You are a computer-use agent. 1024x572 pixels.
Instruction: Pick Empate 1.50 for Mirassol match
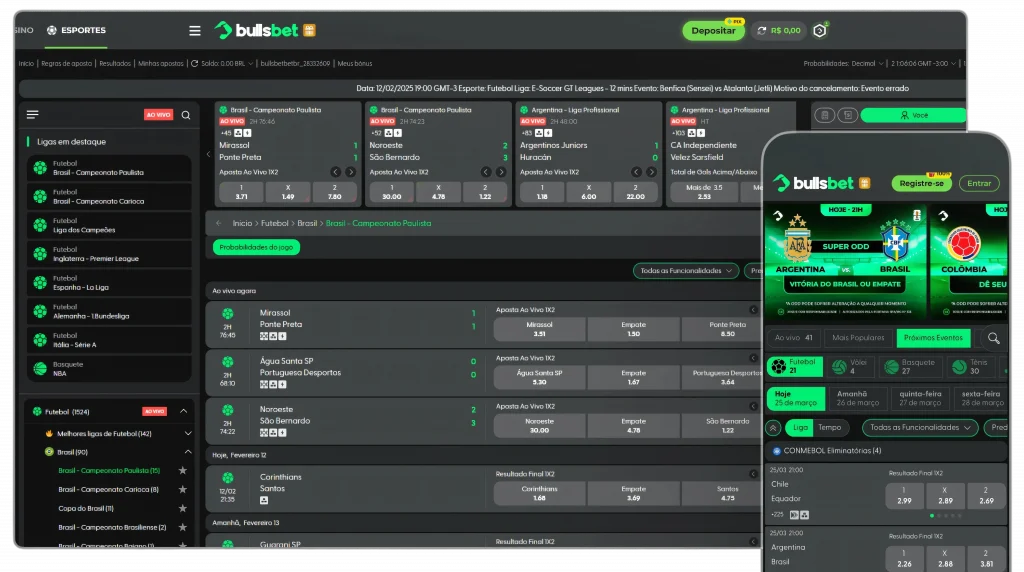pos(633,329)
